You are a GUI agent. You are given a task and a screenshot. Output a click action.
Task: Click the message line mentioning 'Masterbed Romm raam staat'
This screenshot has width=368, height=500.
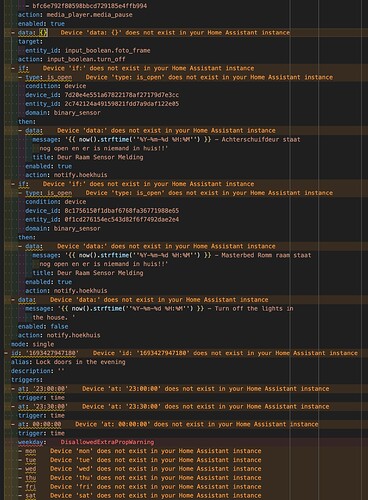click(x=172, y=255)
